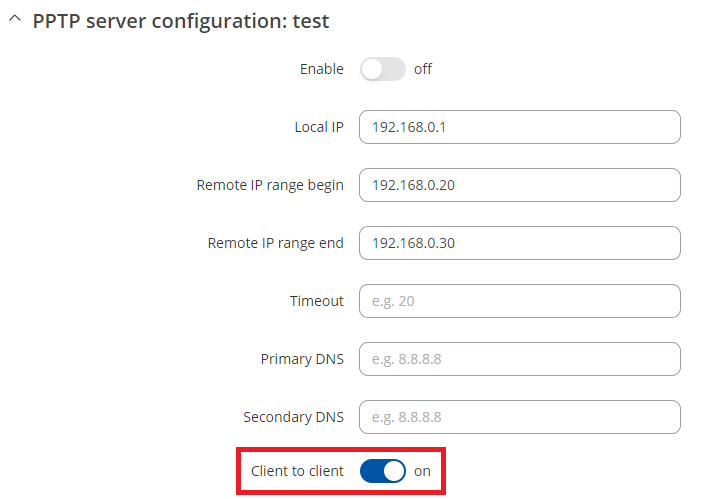This screenshot has width=704, height=499.
Task: Click the Secondary DNS label
Action: [x=294, y=417]
